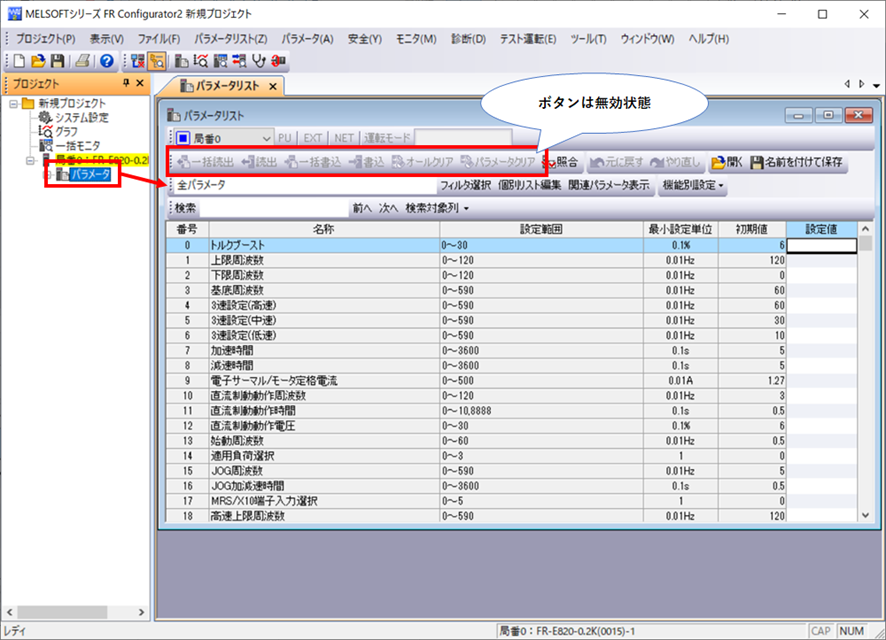Open the 局番0 station dropdown

click(266, 138)
